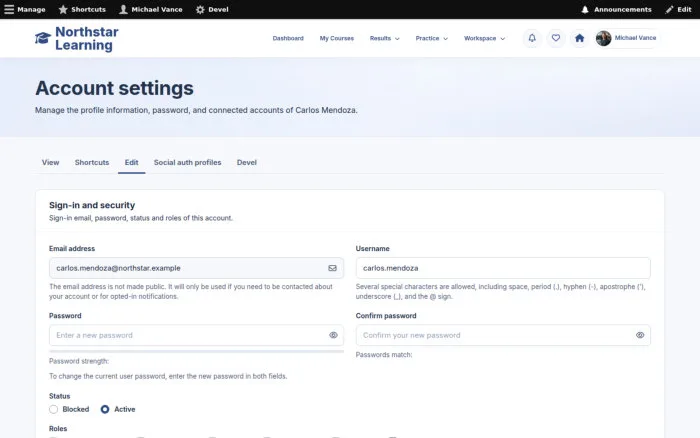Click the password strength indicator bar
700x438 pixels.
click(x=196, y=351)
